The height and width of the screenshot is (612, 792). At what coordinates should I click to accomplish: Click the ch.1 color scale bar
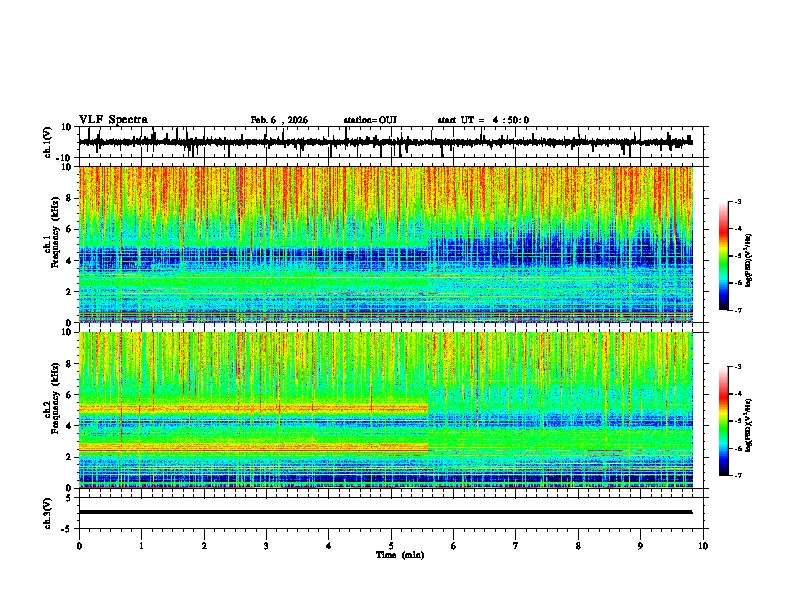pos(723,256)
